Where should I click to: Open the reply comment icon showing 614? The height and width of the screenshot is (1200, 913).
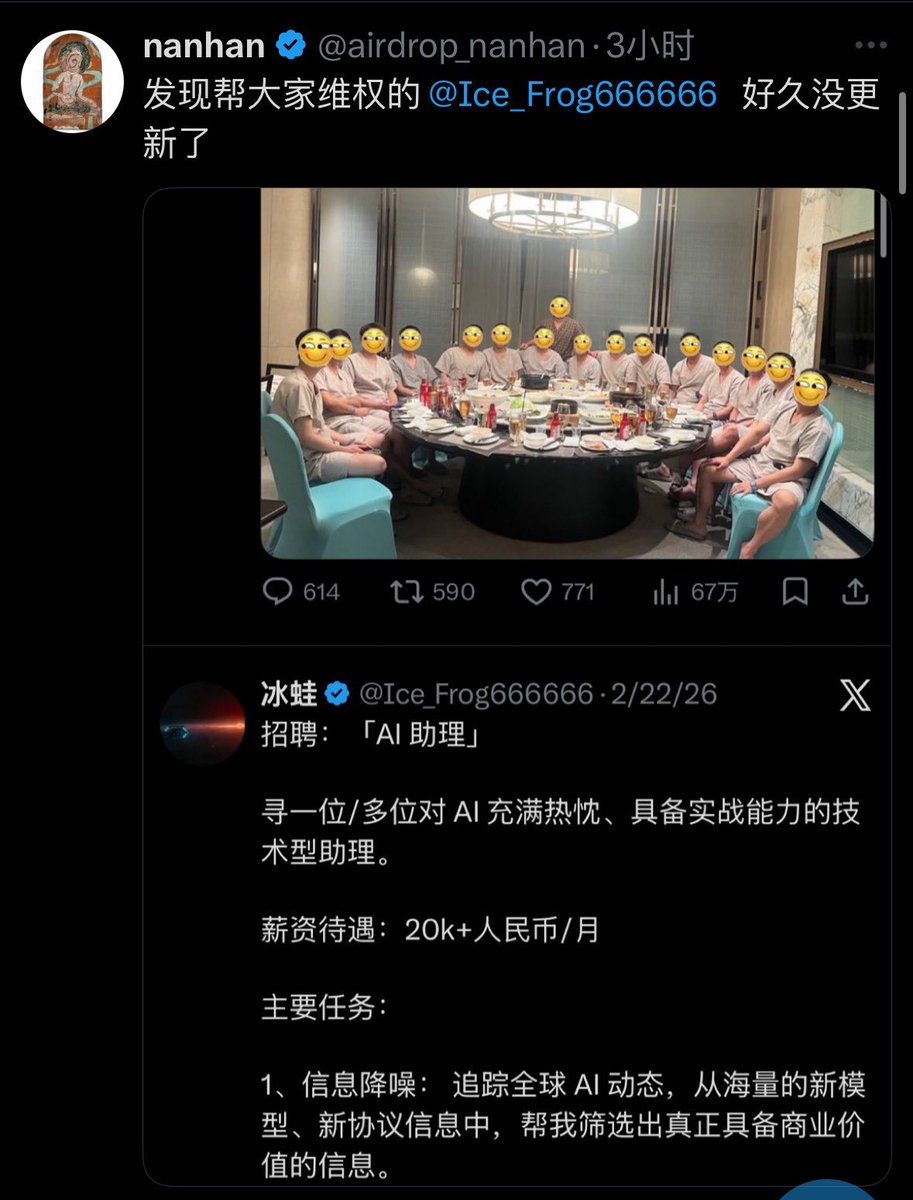[x=277, y=592]
